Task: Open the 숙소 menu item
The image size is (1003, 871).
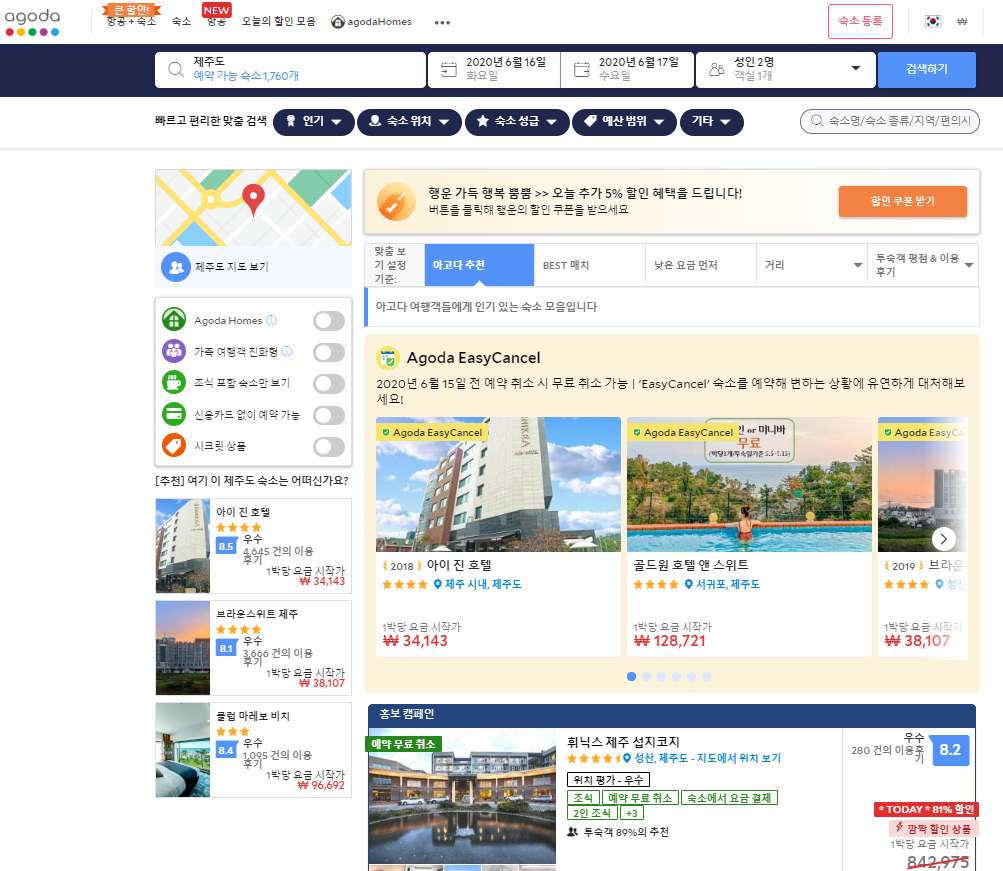Action: (x=182, y=21)
